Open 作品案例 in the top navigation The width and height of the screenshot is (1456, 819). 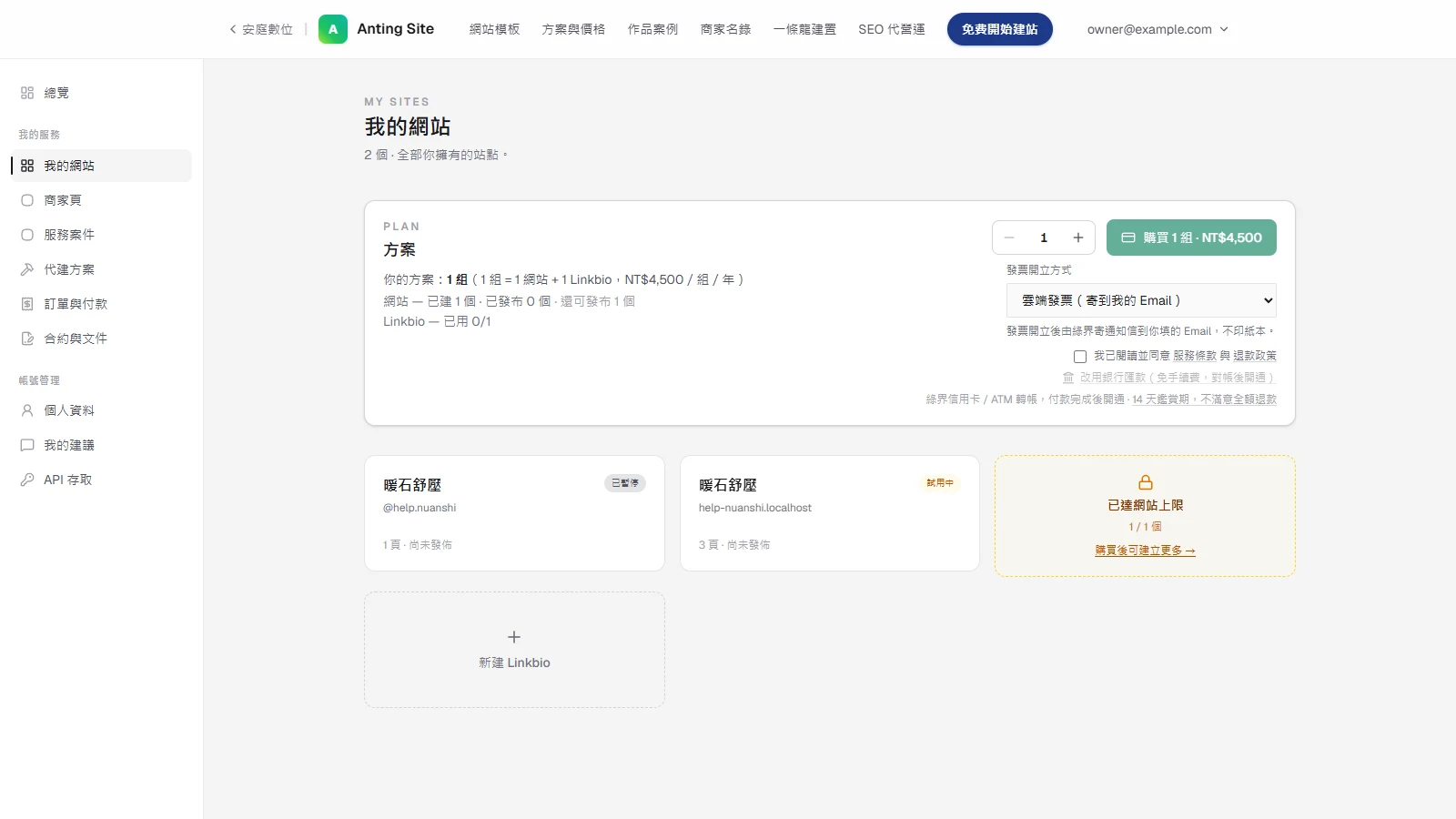coord(653,29)
